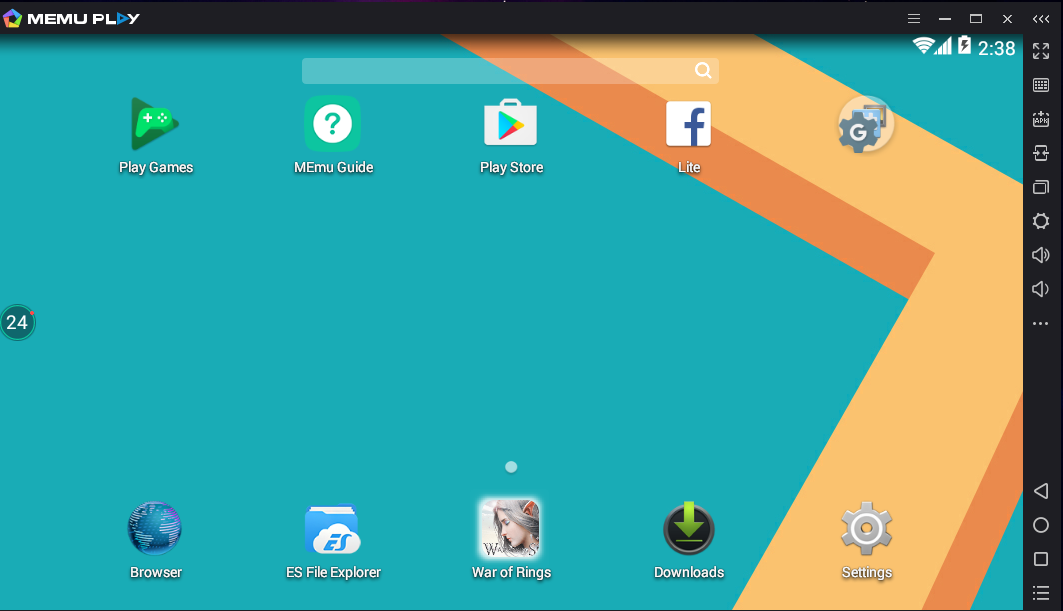
Task: Open the Play Games app
Action: [x=155, y=124]
